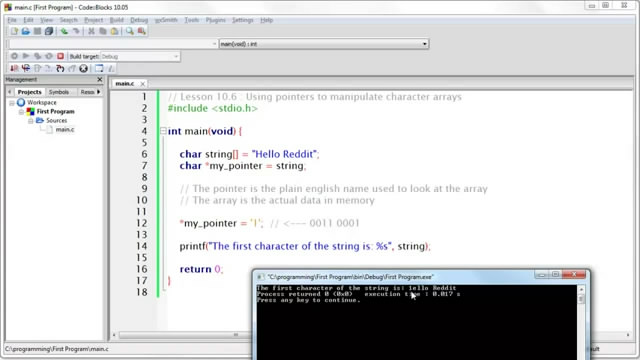The image size is (640, 360).
Task: Click the Step into debug icon
Action: tap(49, 68)
